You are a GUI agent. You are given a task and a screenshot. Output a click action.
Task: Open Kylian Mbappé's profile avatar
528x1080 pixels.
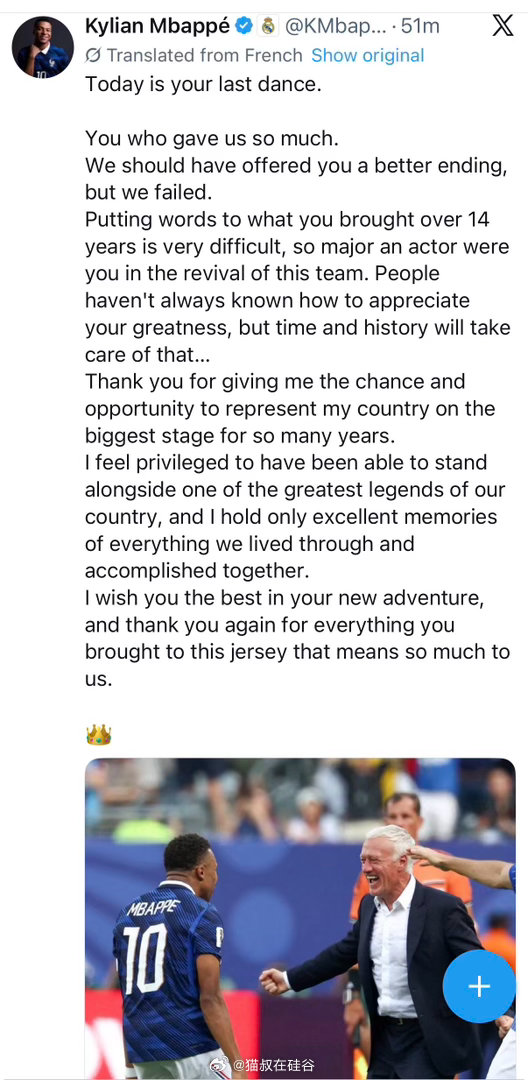43,47
